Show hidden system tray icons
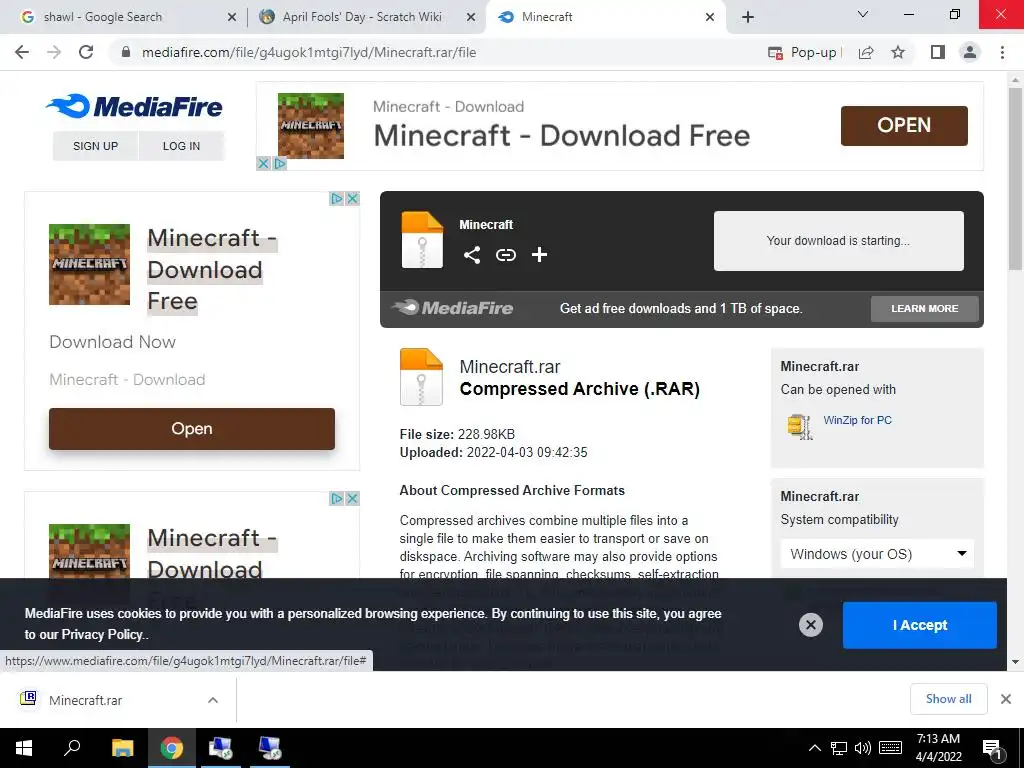The height and width of the screenshot is (768, 1024). coord(815,748)
